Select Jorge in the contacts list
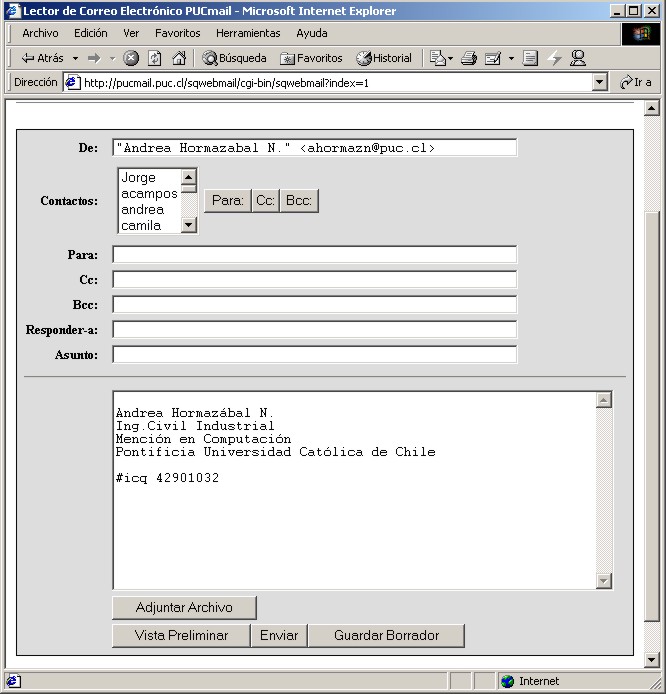The image size is (666, 694). coord(150,177)
